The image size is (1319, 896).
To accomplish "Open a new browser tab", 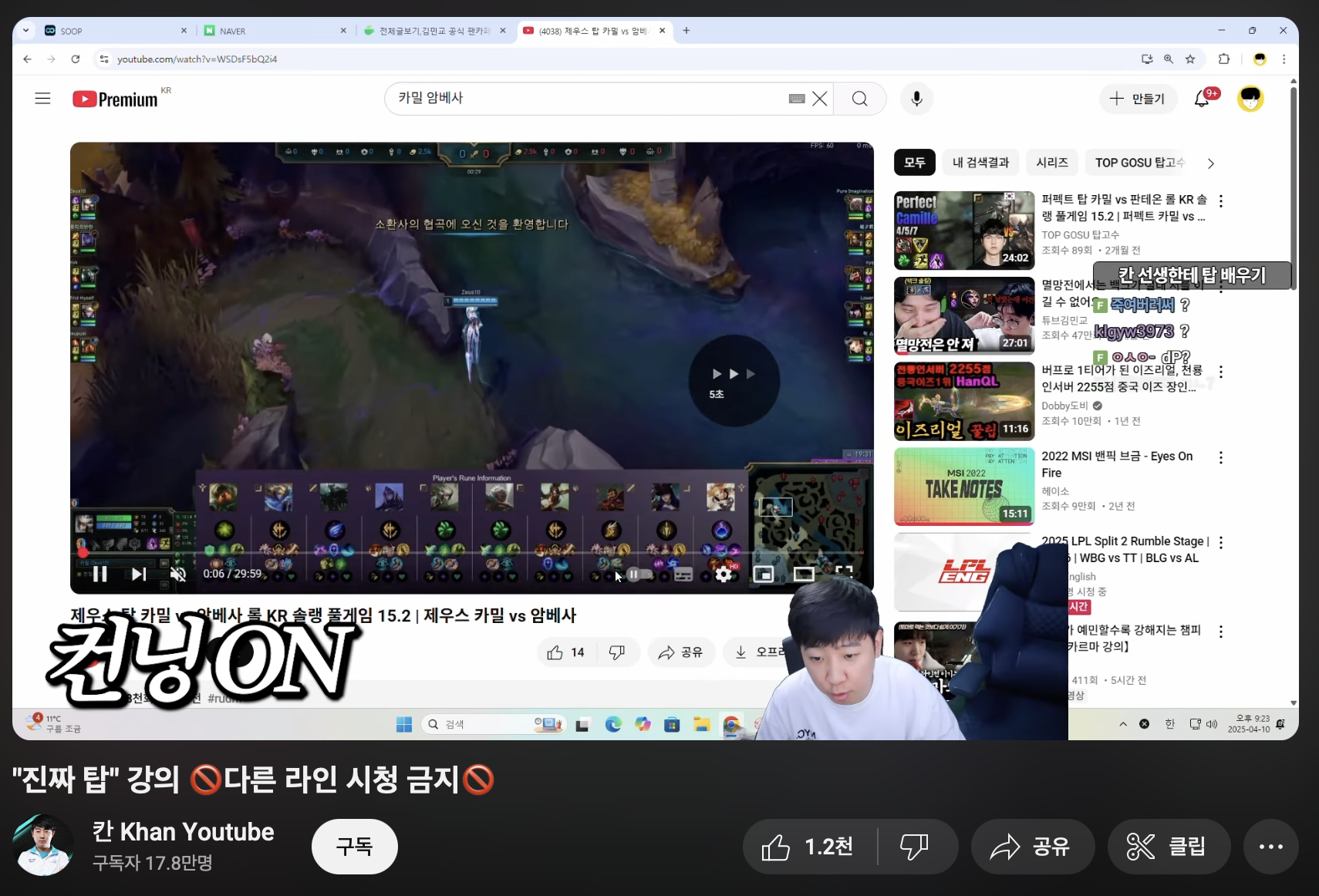I will coord(686,31).
